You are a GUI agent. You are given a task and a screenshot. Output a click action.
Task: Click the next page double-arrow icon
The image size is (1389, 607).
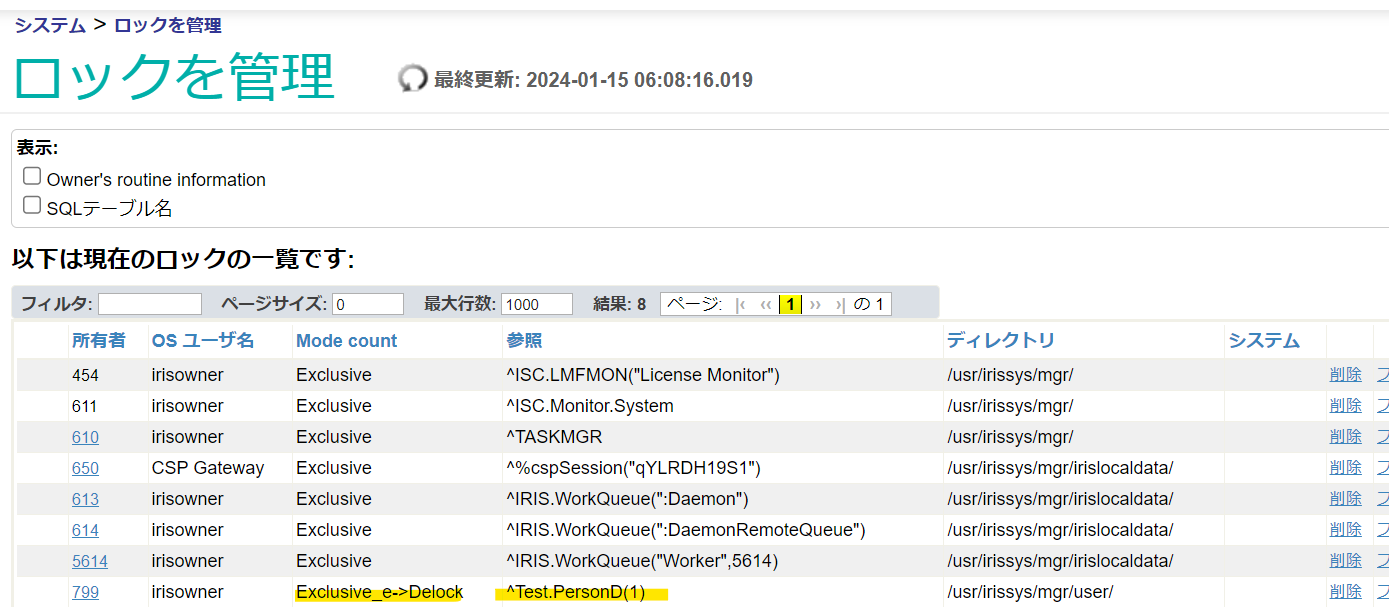click(x=815, y=304)
